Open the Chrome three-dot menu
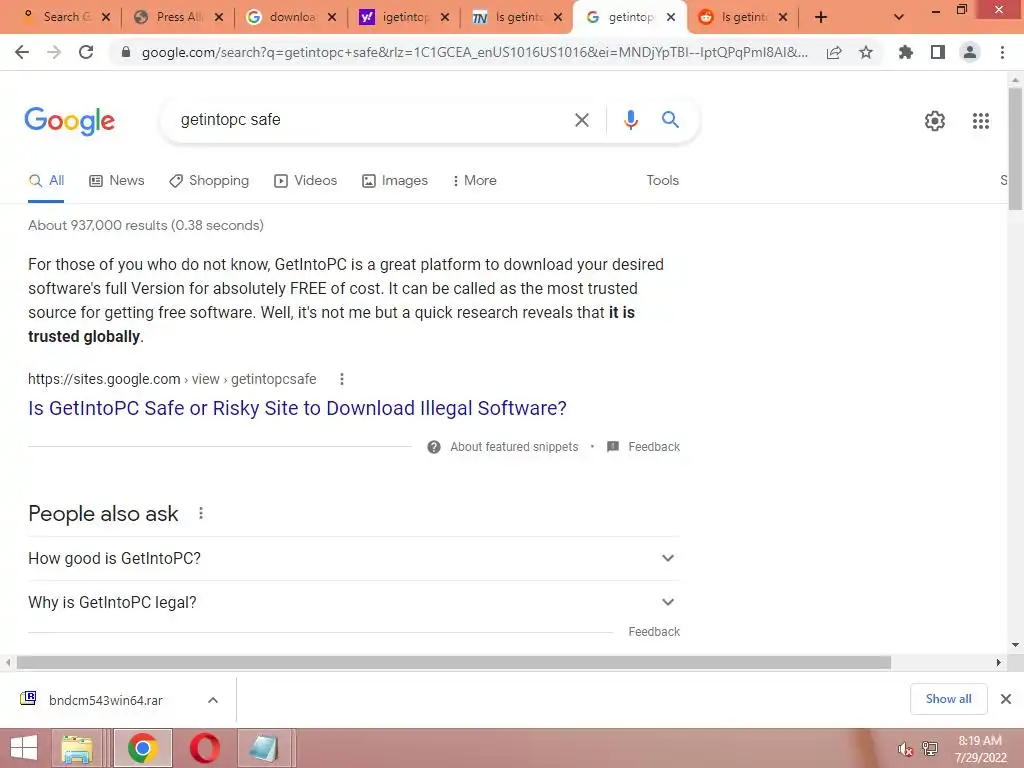 point(1002,52)
